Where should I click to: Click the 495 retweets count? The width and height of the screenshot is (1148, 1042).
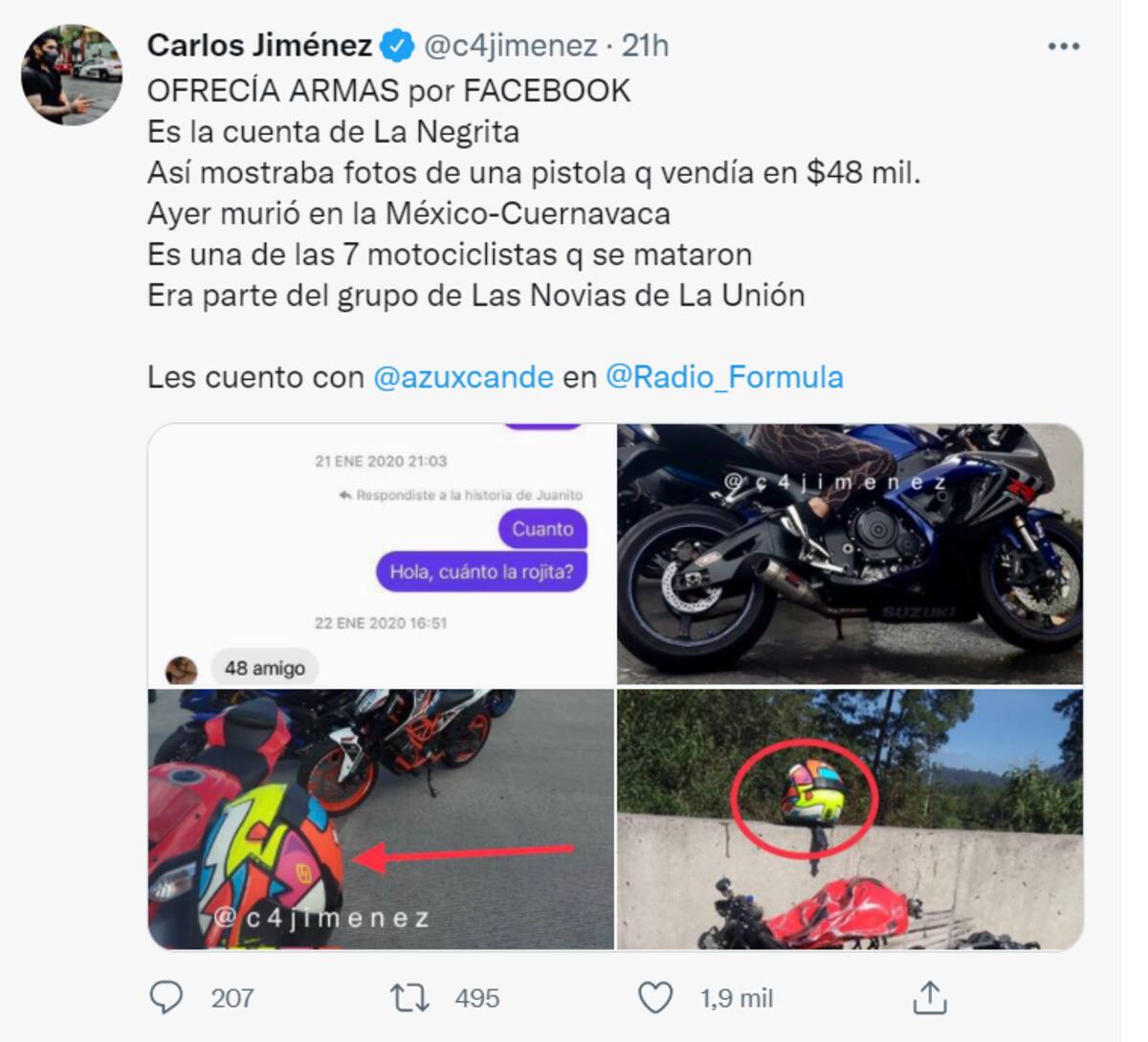(477, 998)
